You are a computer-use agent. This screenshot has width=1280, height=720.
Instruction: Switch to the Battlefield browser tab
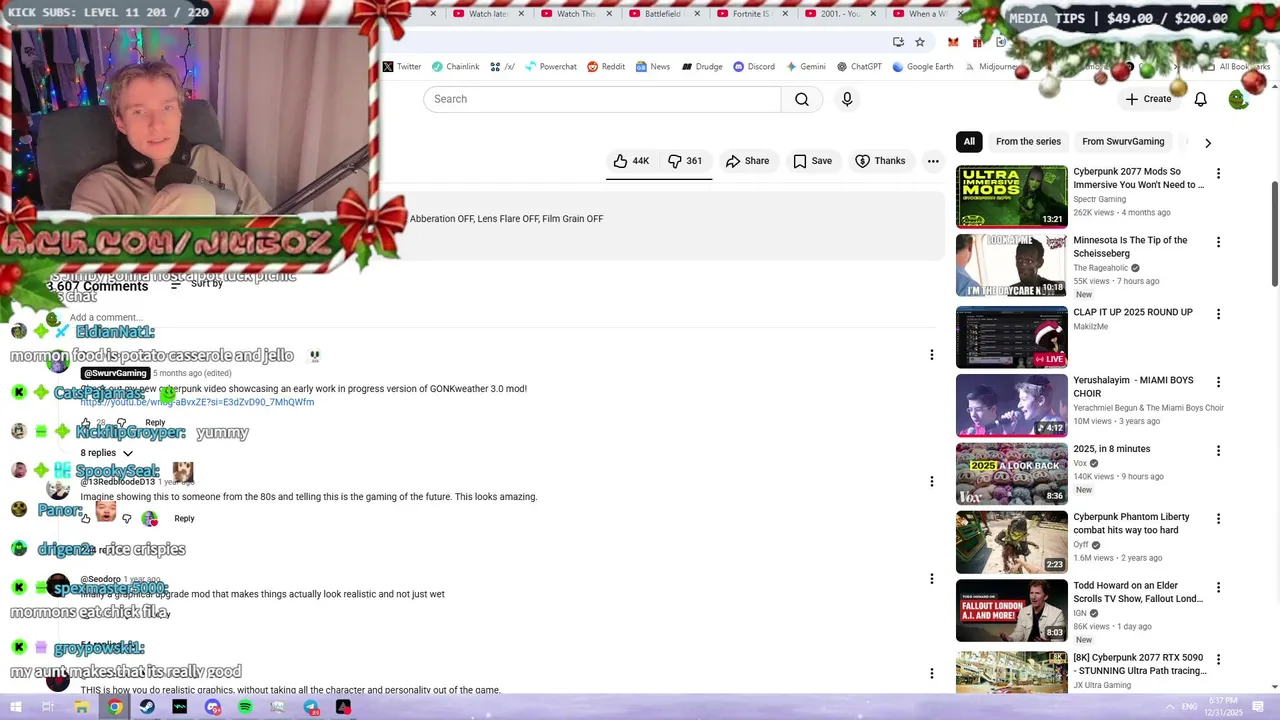(664, 14)
